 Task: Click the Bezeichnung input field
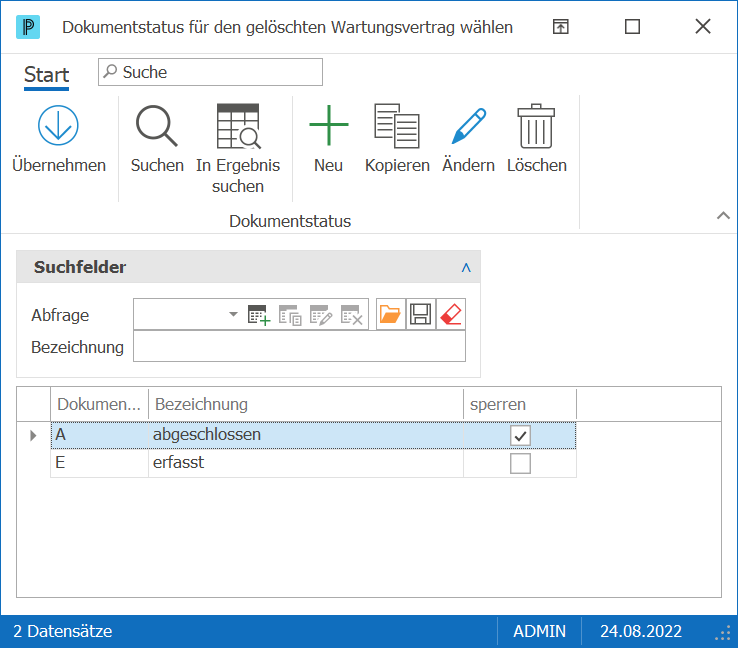(299, 347)
